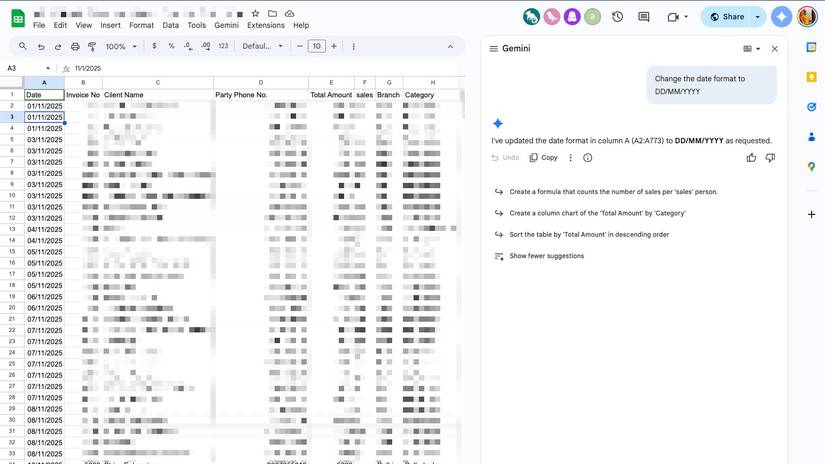The image size is (825, 464).
Task: Open version history clock icon
Action: [617, 17]
